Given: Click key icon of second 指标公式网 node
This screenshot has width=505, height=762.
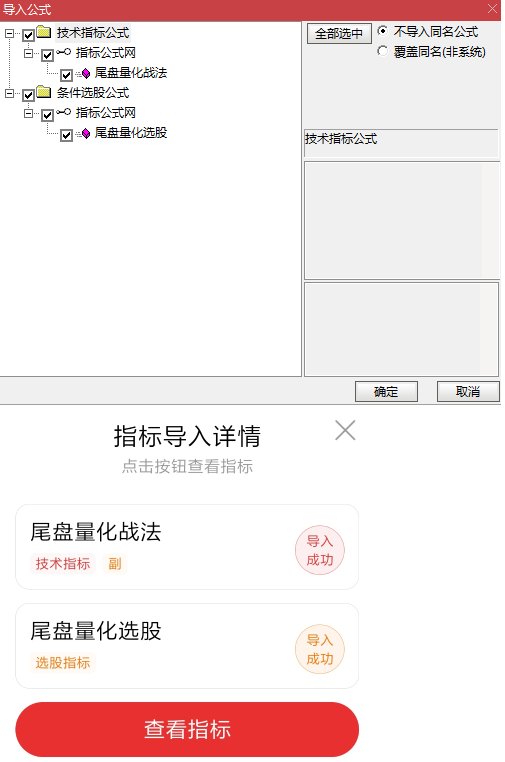Looking at the screenshot, I should pyautogui.click(x=63, y=112).
